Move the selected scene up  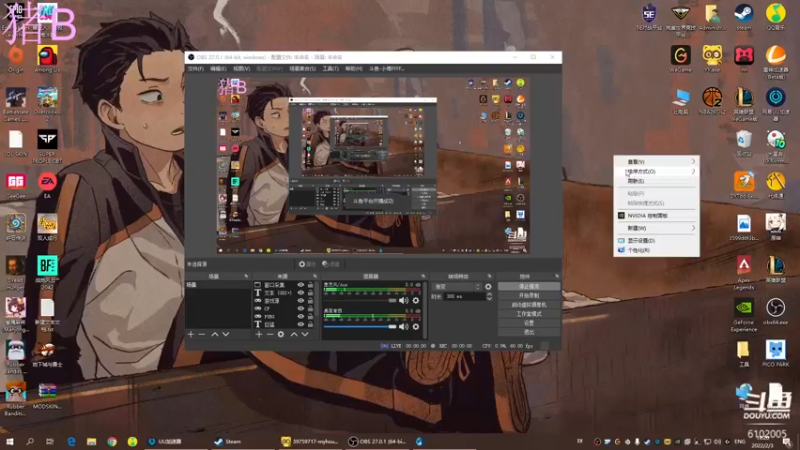215,334
